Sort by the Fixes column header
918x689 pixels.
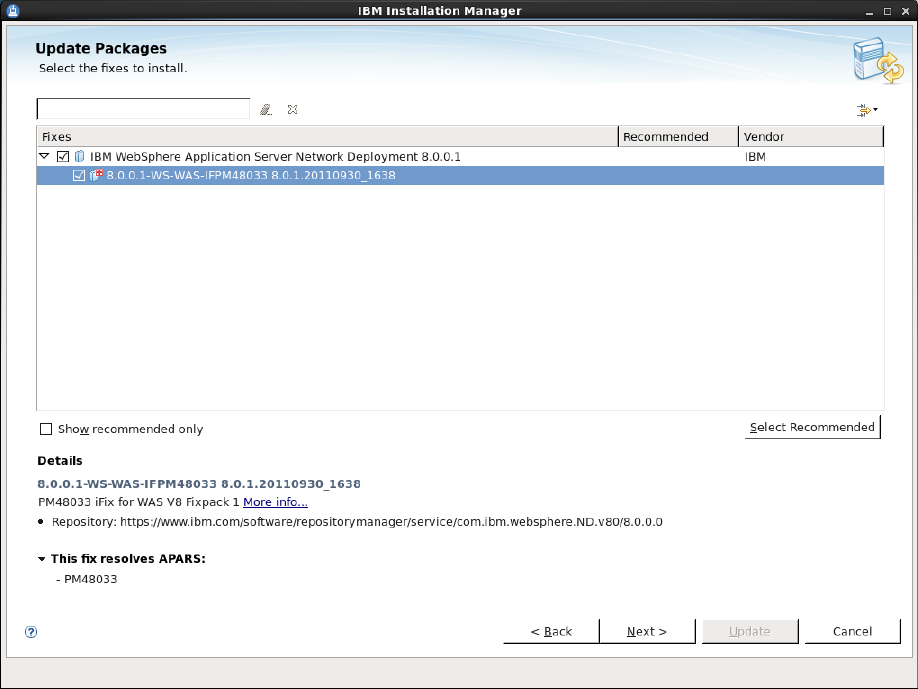[327, 136]
